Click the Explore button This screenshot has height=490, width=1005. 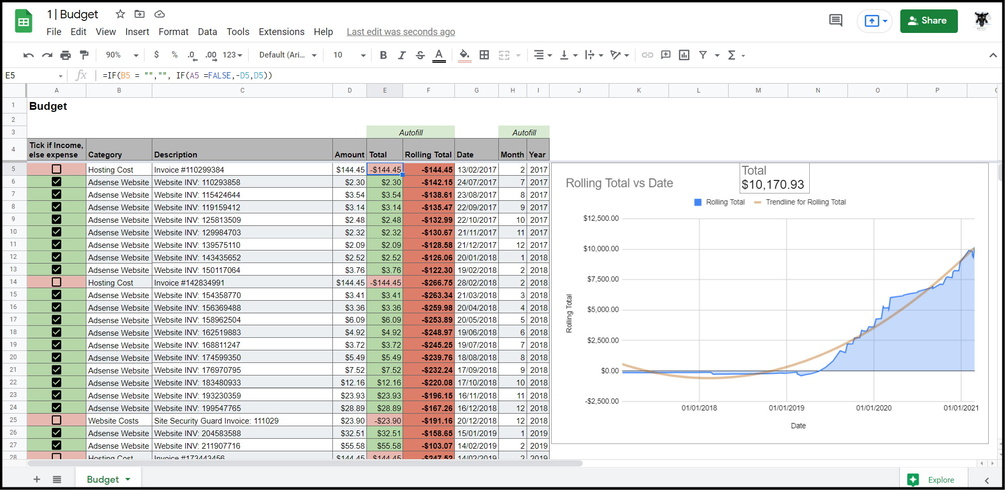coord(933,479)
